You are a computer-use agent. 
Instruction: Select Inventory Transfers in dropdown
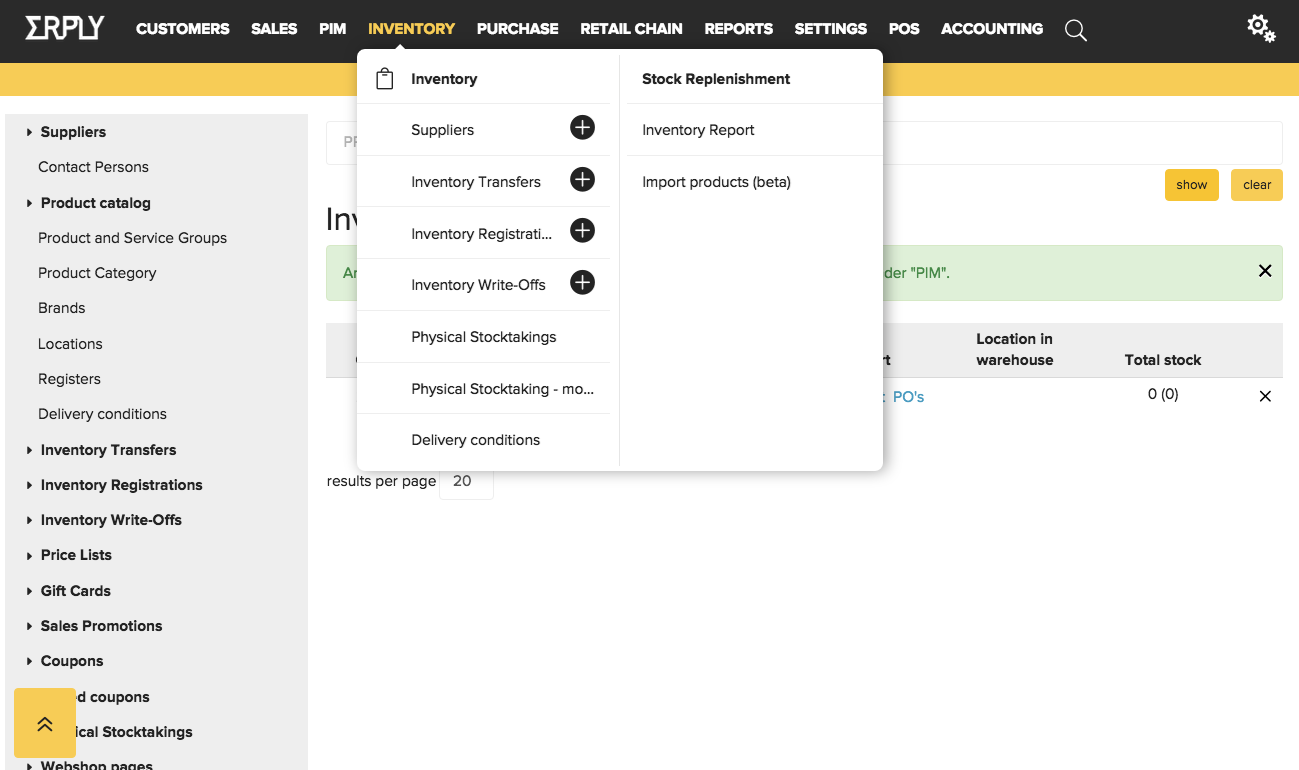point(476,182)
